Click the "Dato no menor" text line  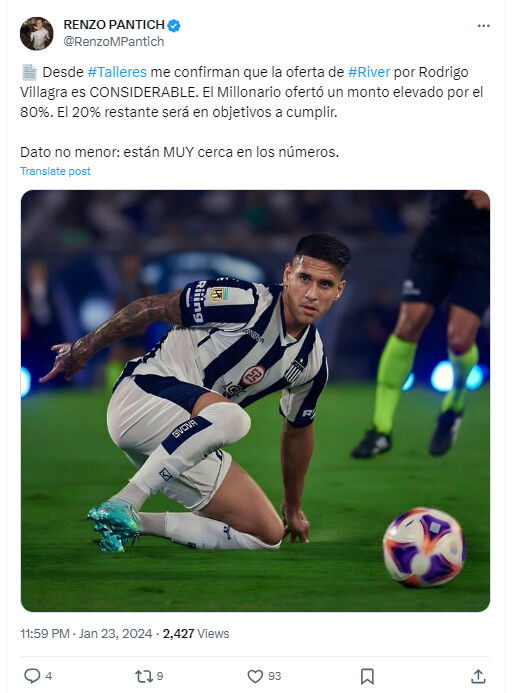pyautogui.click(x=179, y=152)
